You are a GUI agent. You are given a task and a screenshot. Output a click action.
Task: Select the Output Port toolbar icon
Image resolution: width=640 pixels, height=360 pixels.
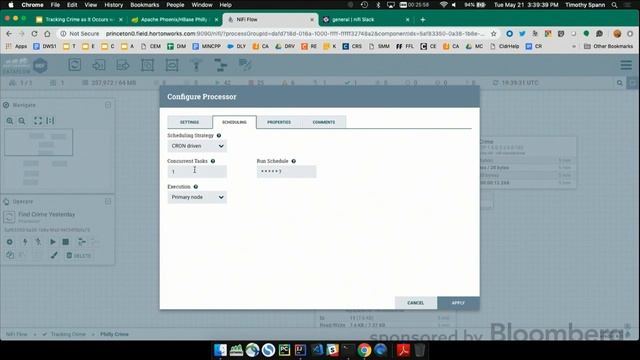click(x=123, y=65)
